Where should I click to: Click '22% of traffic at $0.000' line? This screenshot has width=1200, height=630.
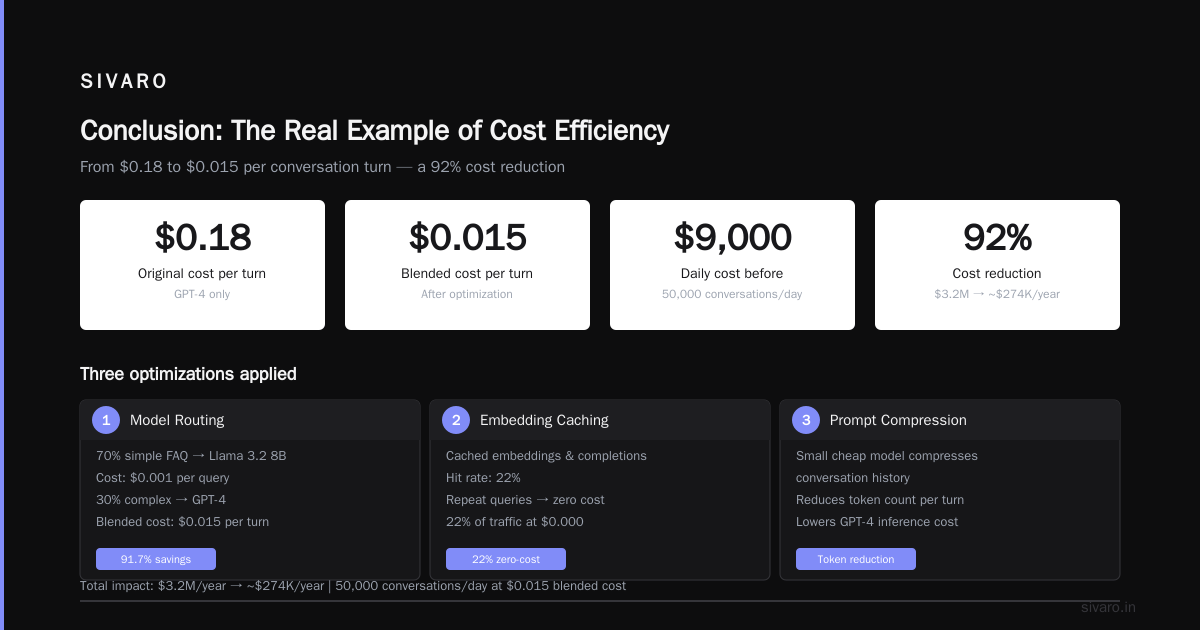[x=515, y=522]
